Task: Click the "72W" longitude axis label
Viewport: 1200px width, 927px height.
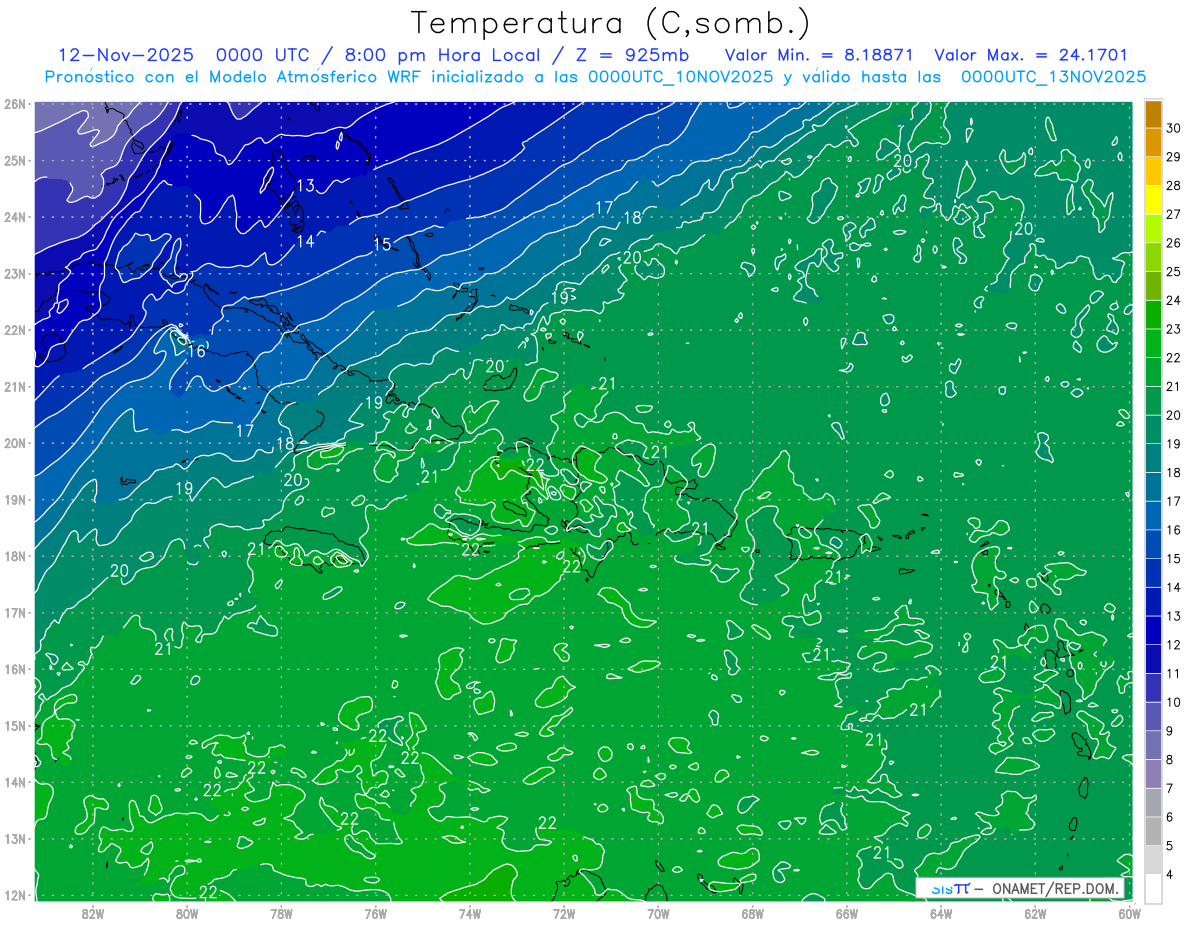Action: click(x=564, y=912)
